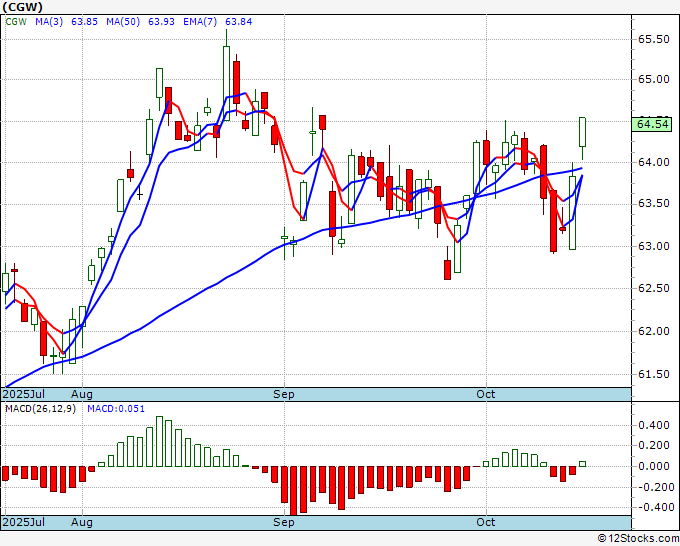Click the 63.50 price axis label
Screen dimensions: 680x546
654,204
